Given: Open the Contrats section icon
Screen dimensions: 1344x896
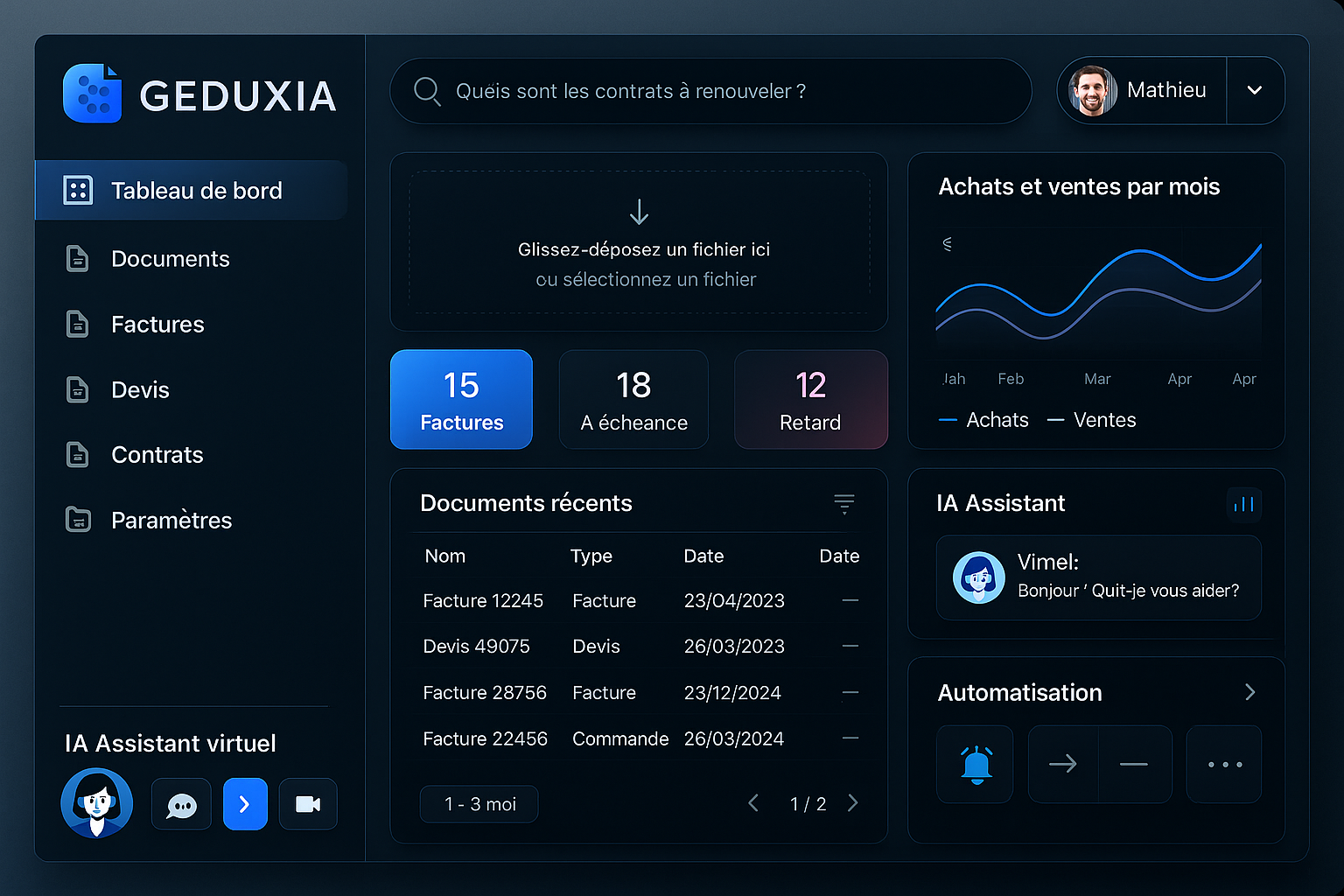Looking at the screenshot, I should (77, 454).
